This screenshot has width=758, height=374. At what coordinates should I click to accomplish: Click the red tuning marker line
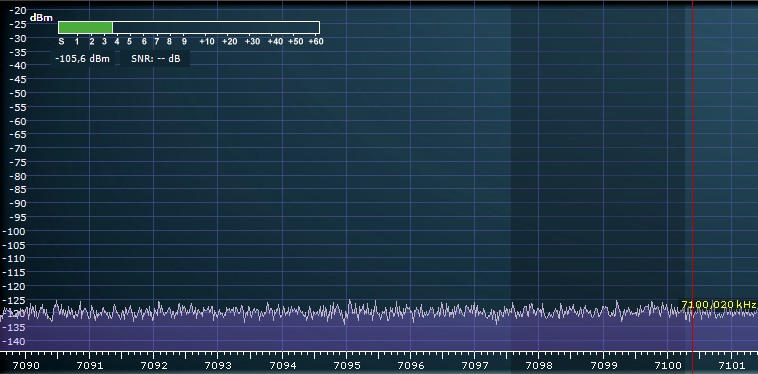click(x=692, y=176)
